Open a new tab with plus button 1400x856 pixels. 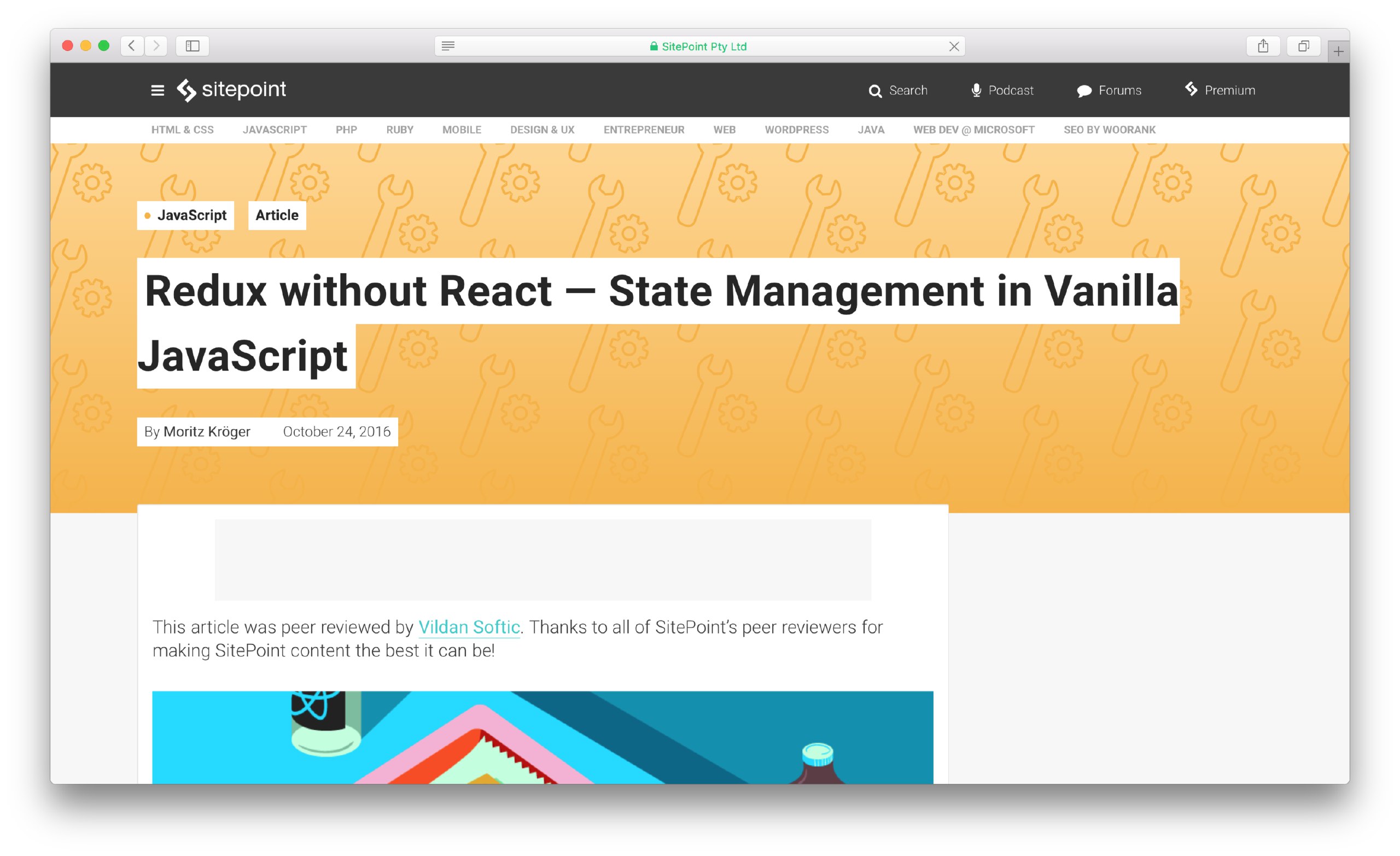(x=1338, y=52)
